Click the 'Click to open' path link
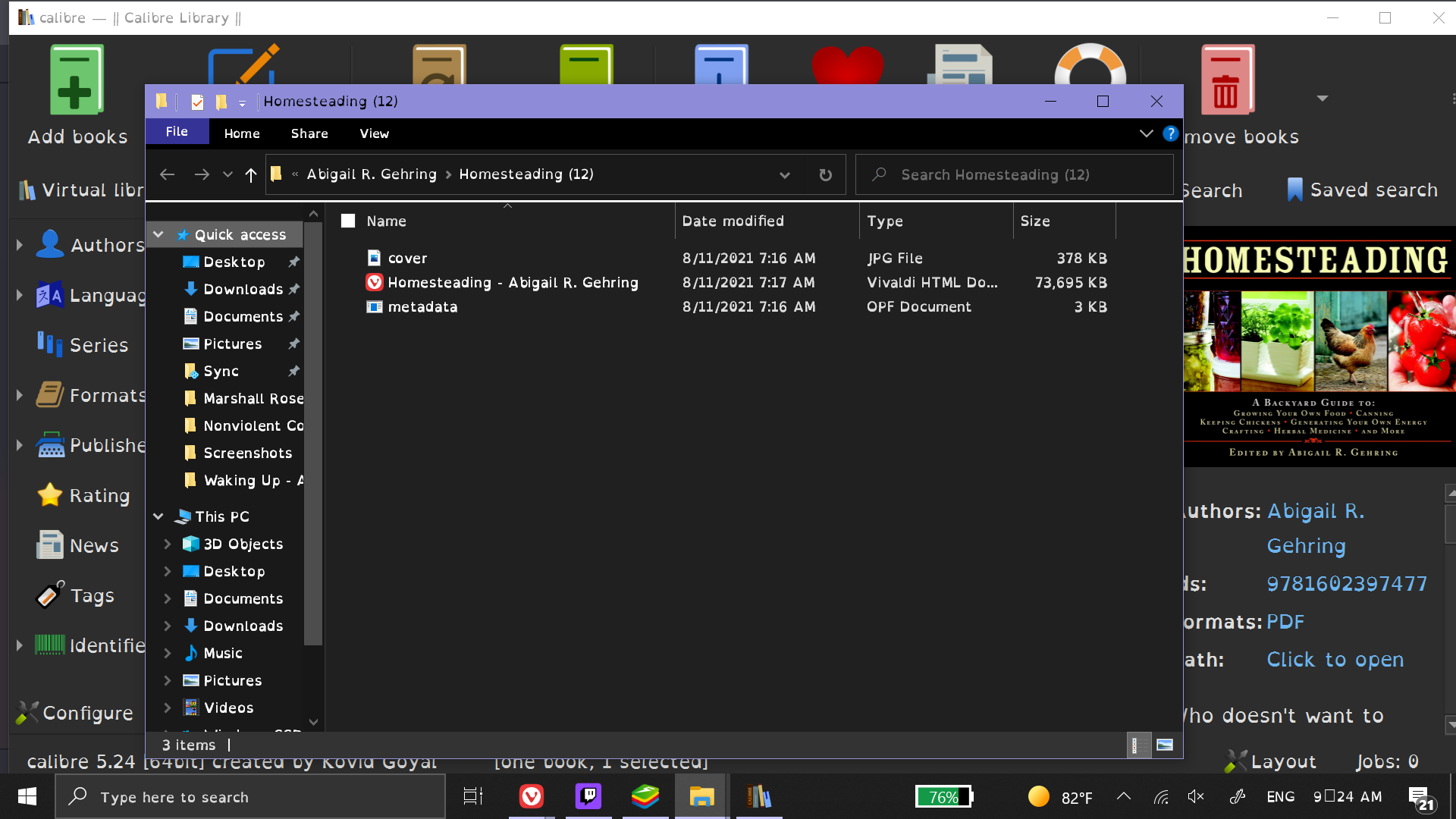1456x819 pixels. [1335, 659]
